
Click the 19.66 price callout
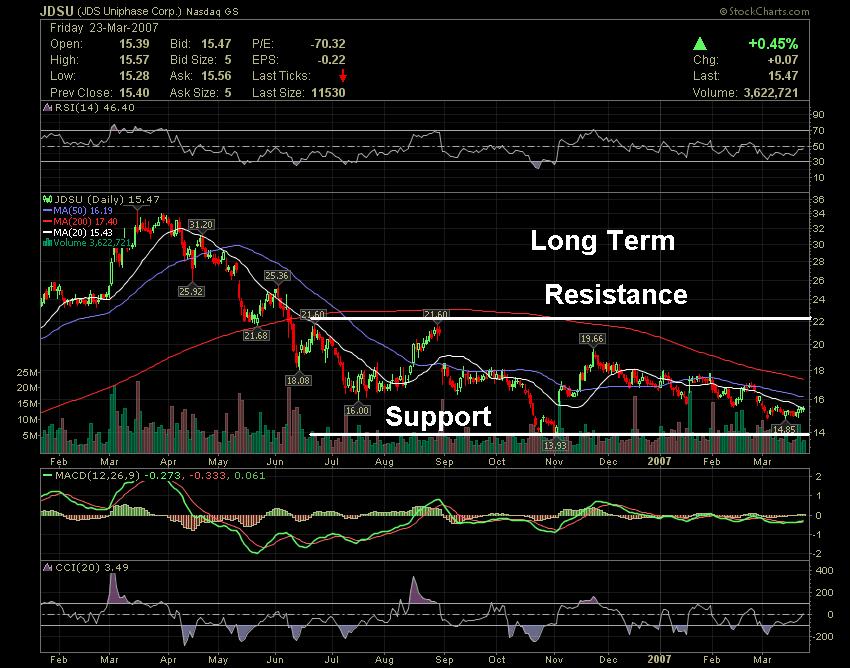pos(592,339)
